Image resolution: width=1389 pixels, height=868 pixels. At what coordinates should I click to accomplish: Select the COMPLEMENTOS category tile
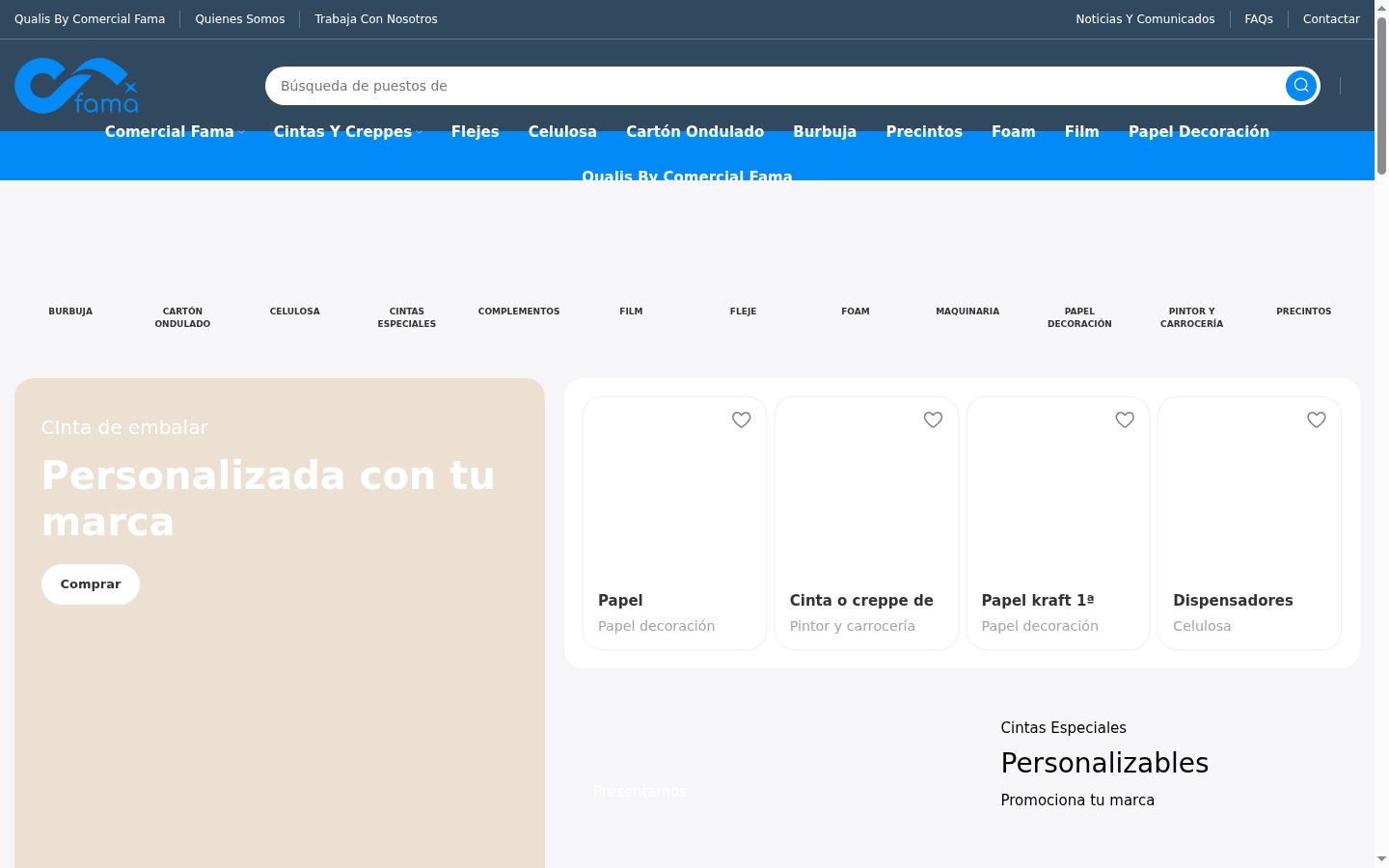click(519, 312)
